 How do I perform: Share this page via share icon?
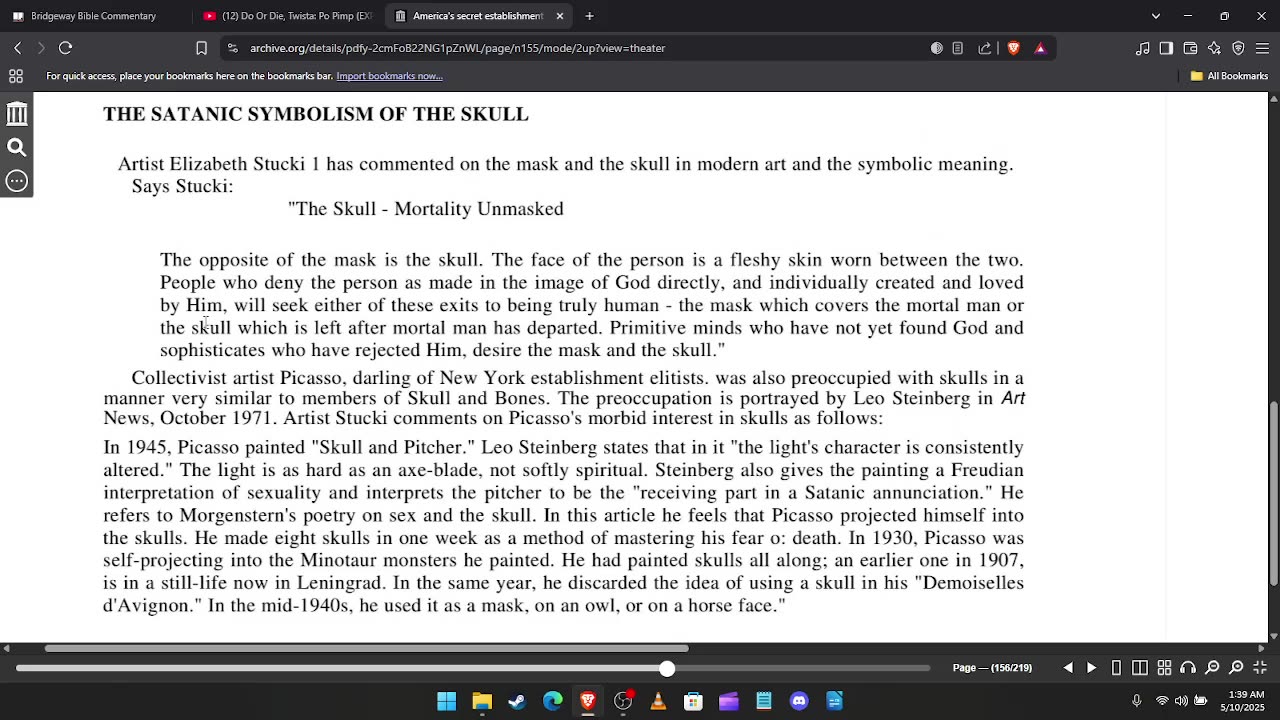(985, 48)
